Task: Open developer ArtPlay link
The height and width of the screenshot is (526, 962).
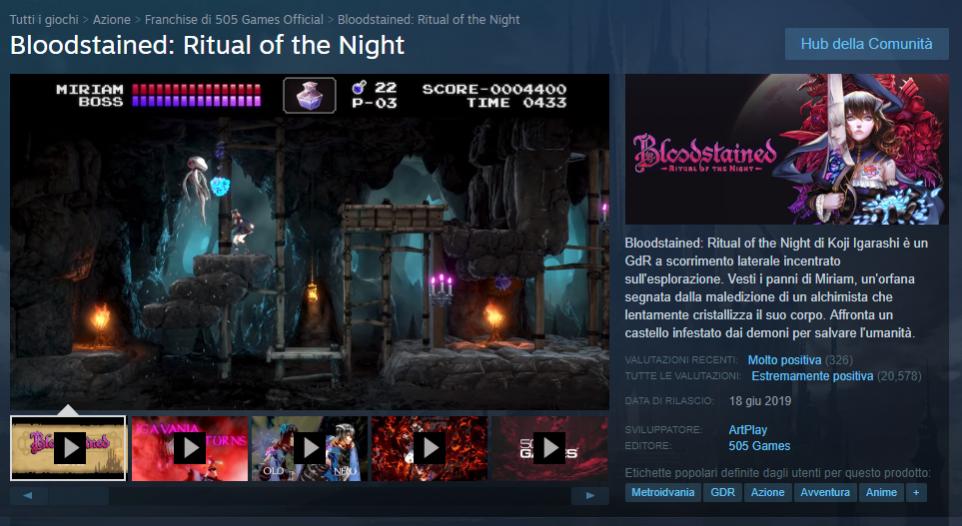Action: [x=748, y=430]
